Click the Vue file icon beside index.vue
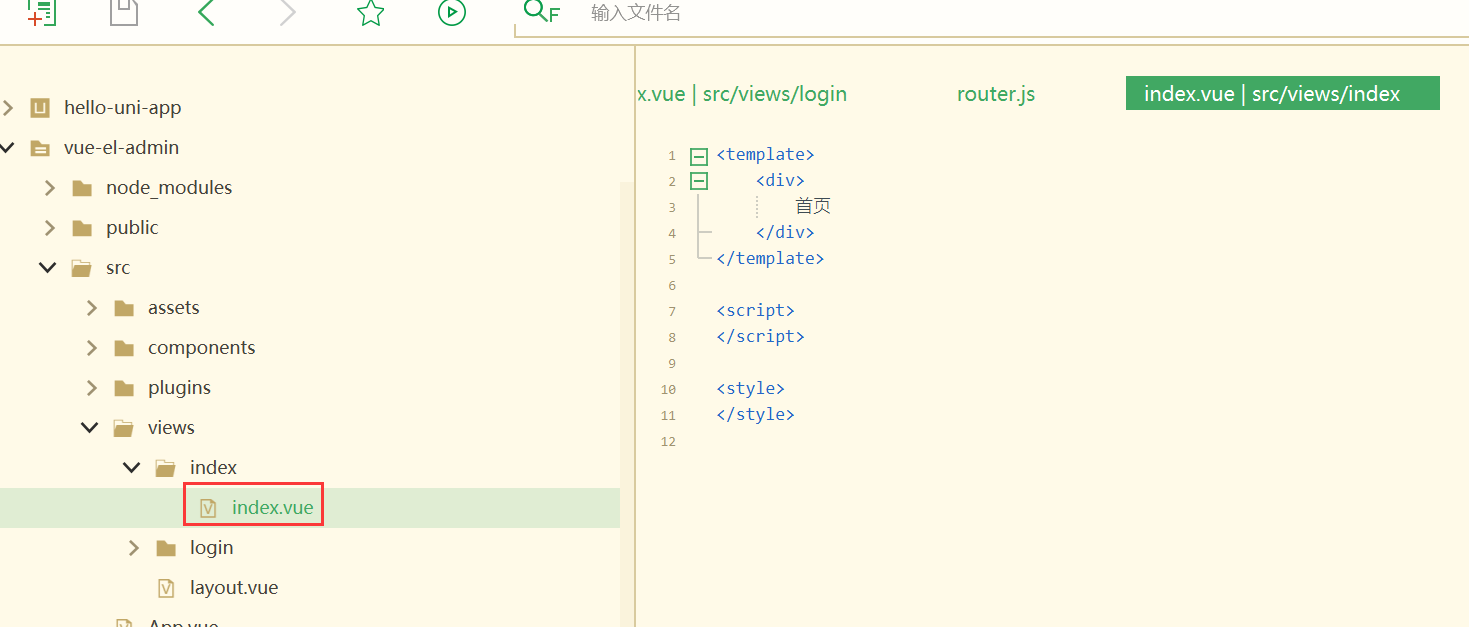This screenshot has height=627, width=1469. click(208, 506)
